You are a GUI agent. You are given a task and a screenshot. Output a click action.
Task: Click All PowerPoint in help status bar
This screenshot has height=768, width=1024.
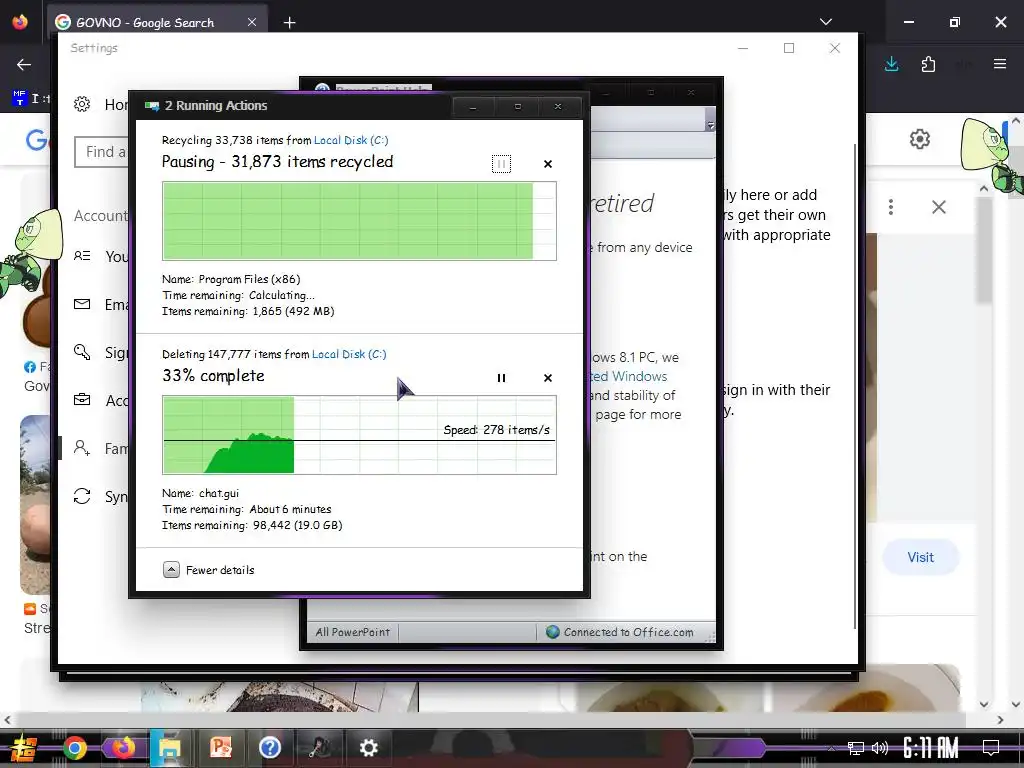pos(353,632)
